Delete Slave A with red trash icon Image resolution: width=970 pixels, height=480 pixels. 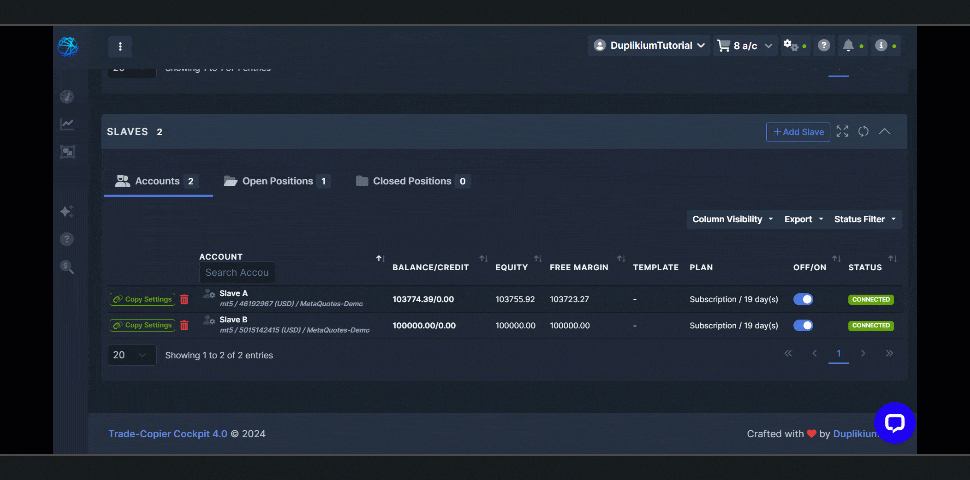[x=184, y=299]
